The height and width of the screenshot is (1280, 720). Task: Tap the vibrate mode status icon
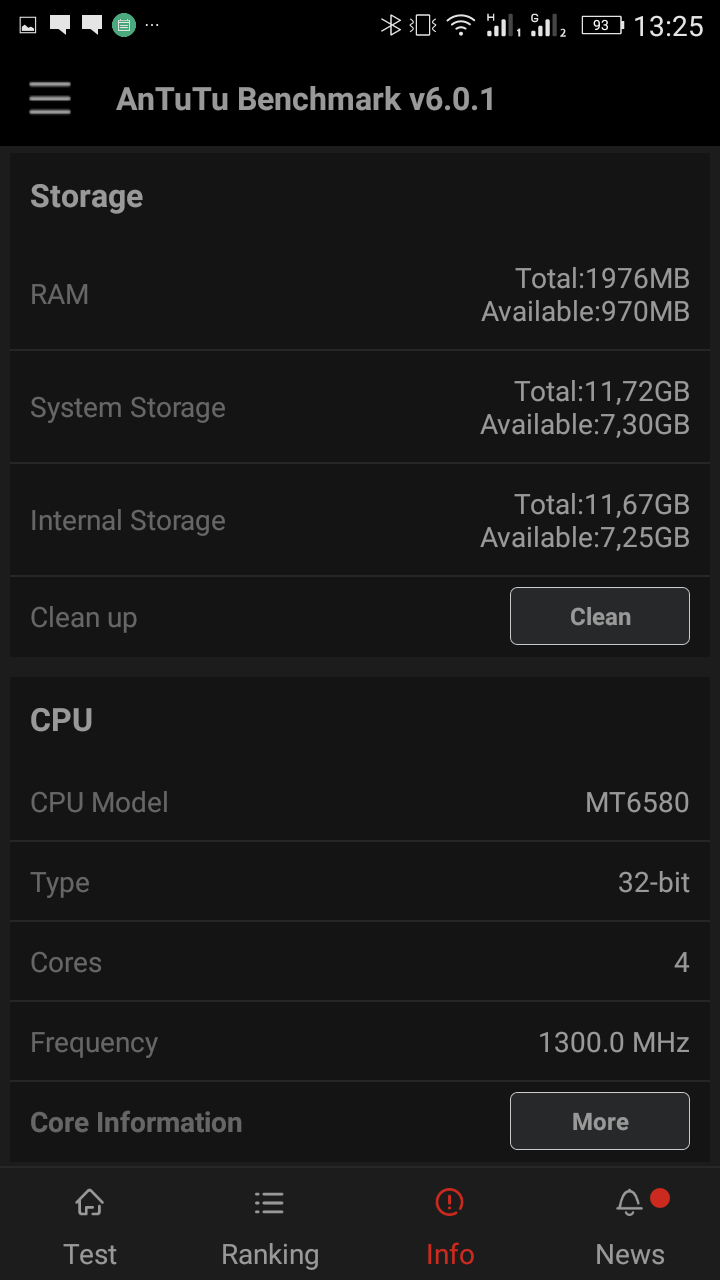[x=424, y=26]
